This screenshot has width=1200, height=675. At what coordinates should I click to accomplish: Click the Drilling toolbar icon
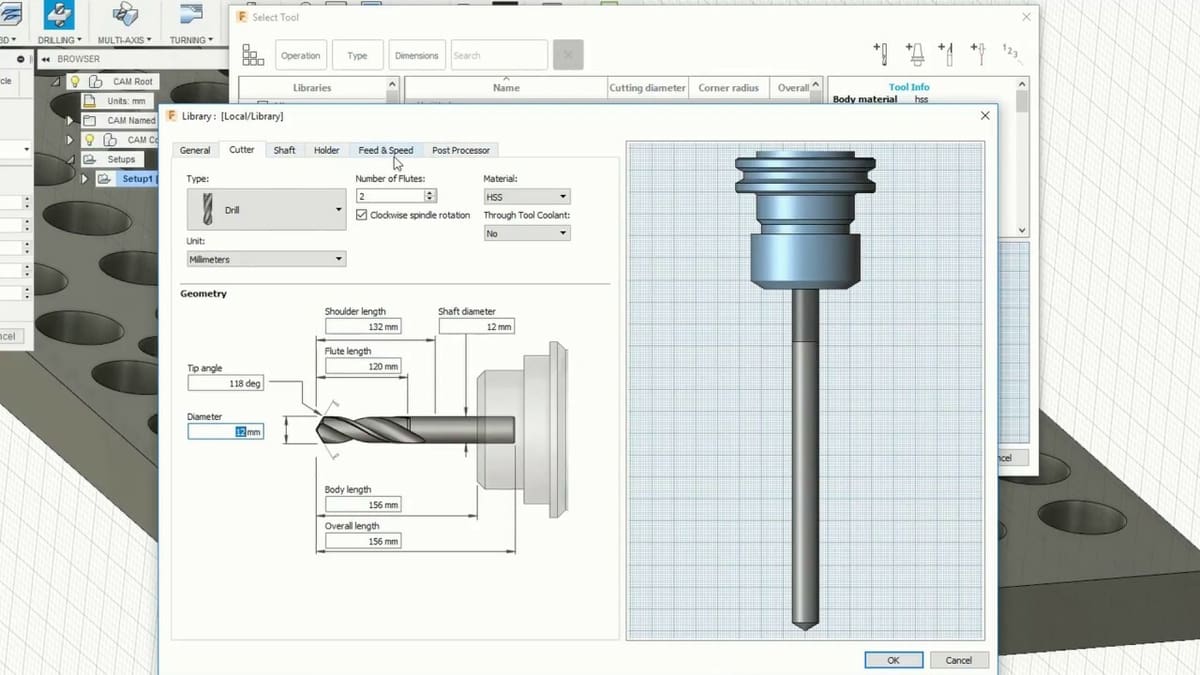58,15
